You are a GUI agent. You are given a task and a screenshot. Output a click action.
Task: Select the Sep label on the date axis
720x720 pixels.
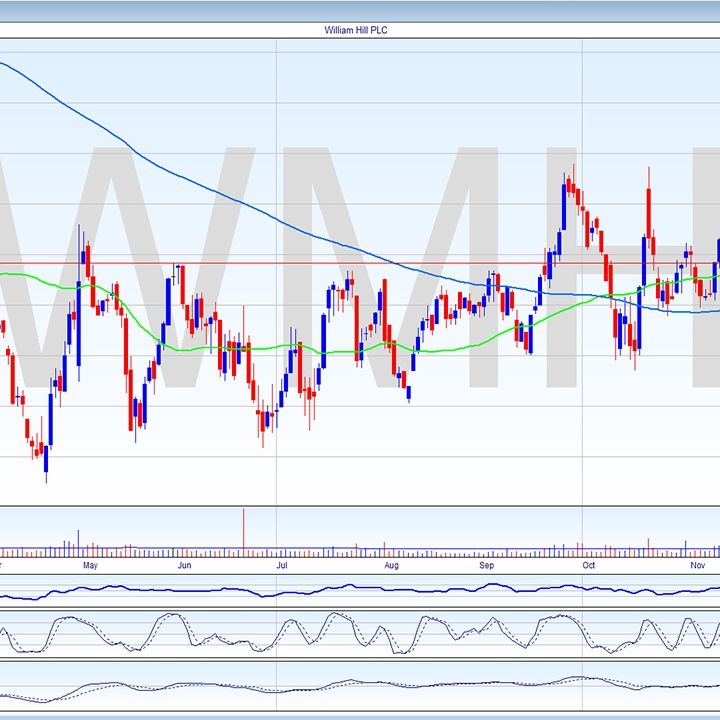[486, 565]
